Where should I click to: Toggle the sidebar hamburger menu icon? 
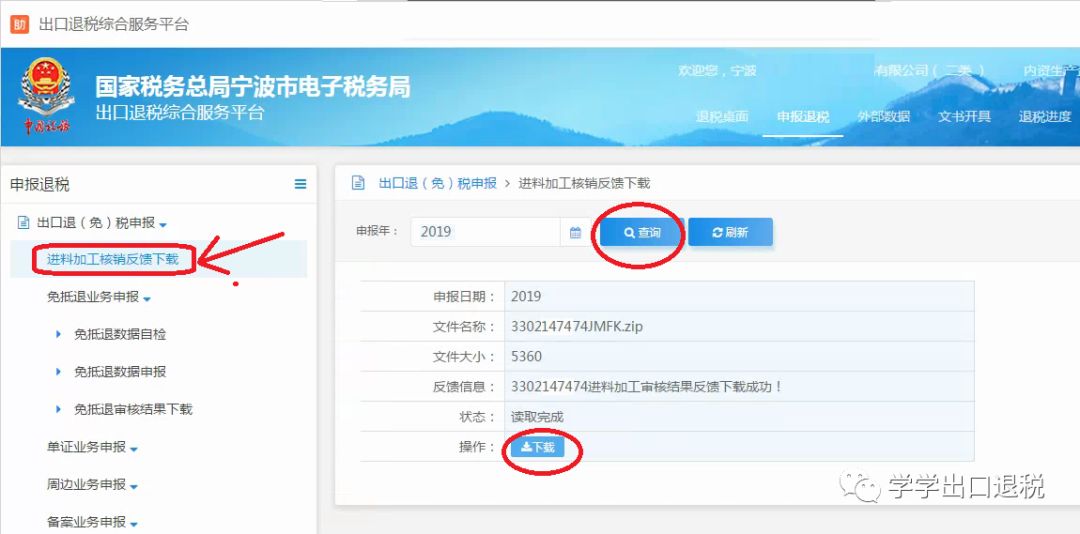pos(300,184)
